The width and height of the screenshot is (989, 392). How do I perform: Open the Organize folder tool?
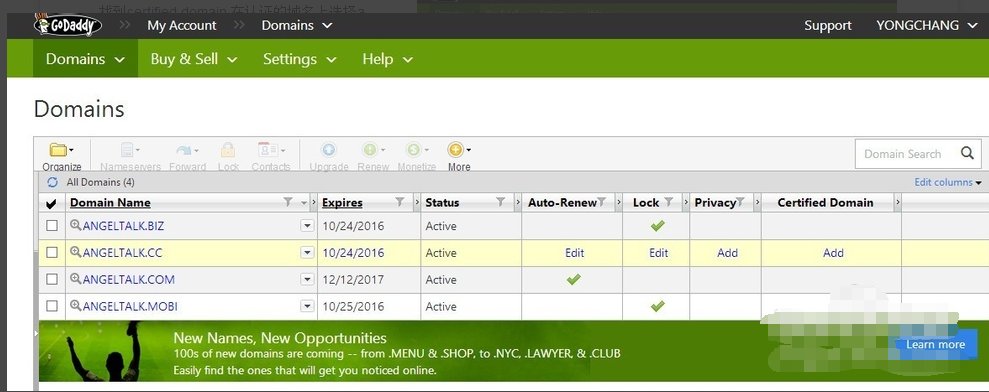click(62, 157)
